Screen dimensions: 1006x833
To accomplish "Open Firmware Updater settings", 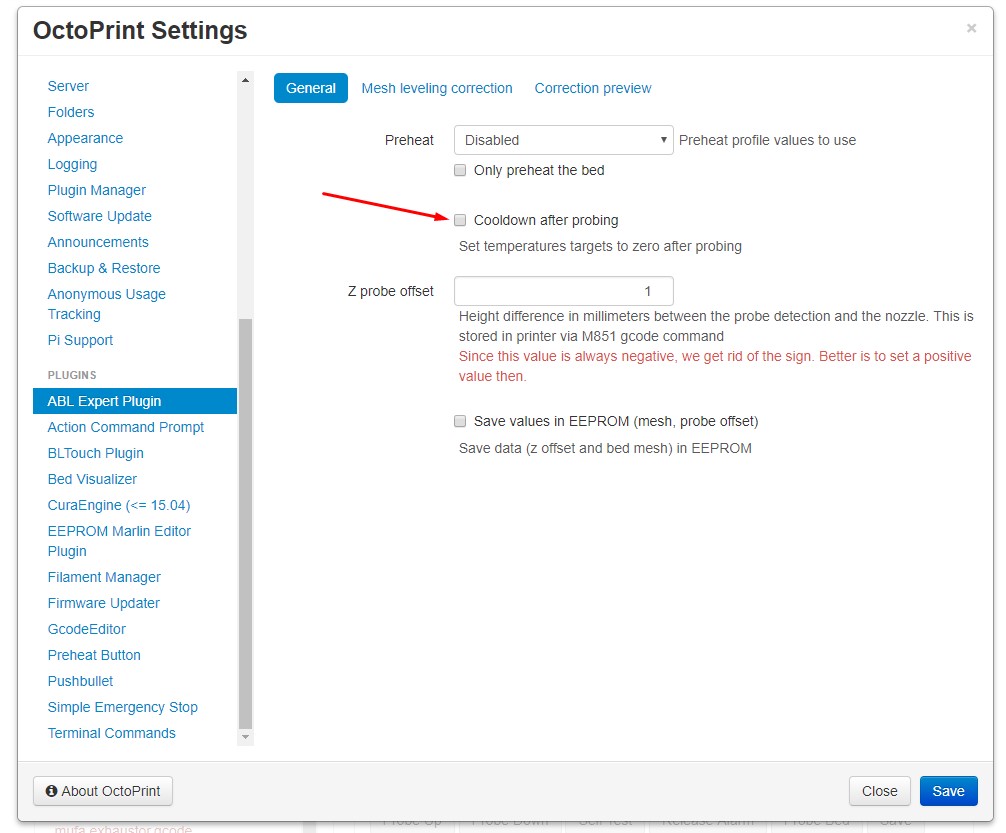I will click(104, 603).
